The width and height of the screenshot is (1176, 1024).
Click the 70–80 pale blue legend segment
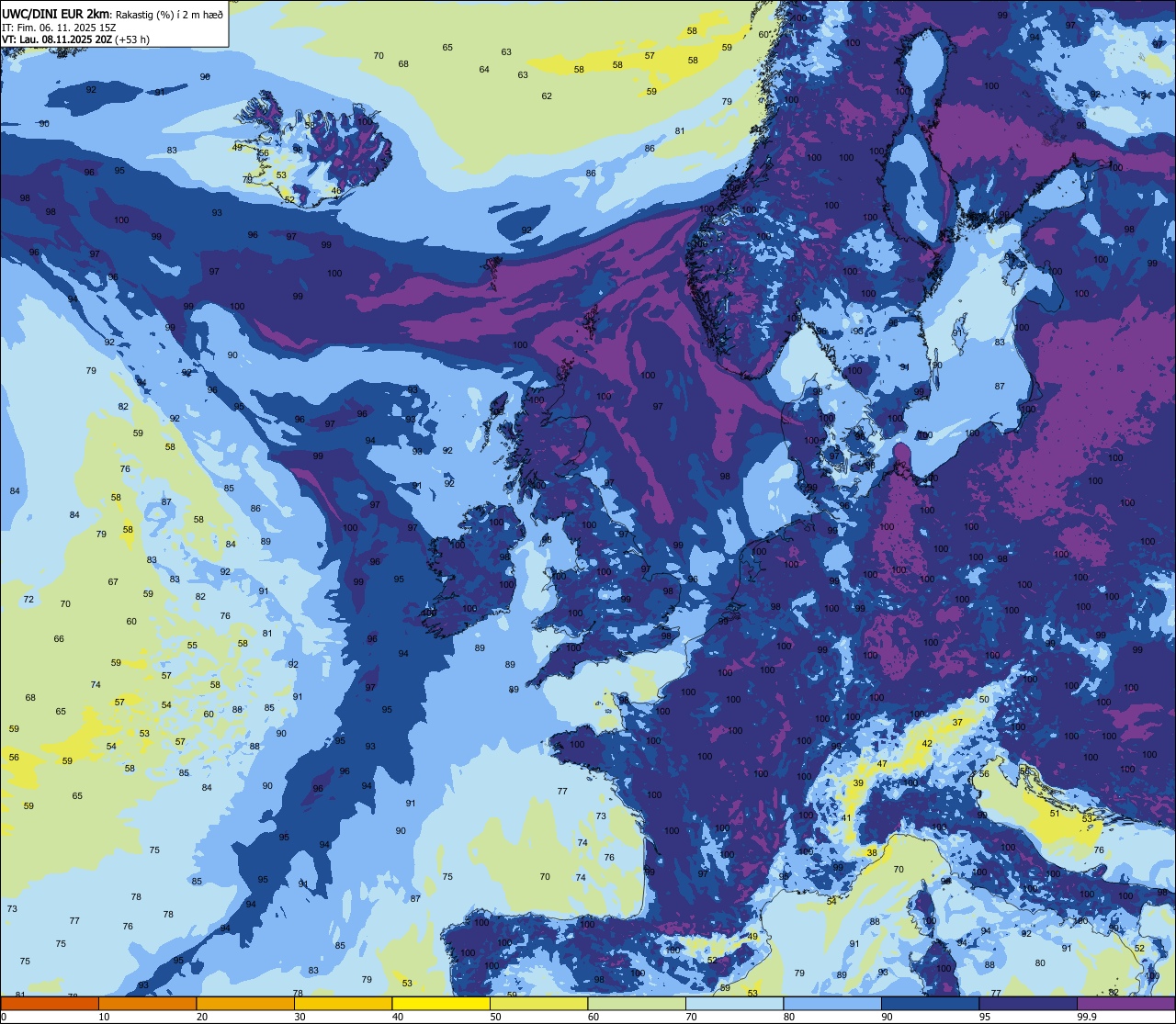(734, 1003)
